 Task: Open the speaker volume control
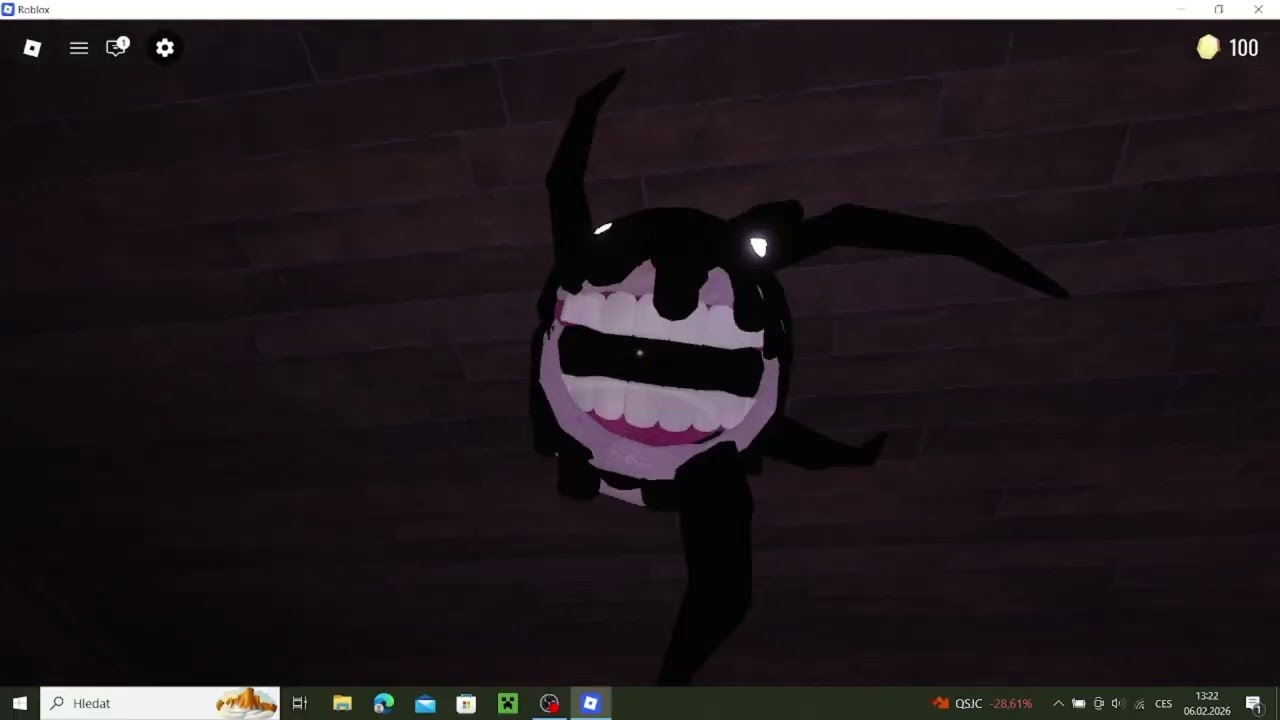(1118, 703)
